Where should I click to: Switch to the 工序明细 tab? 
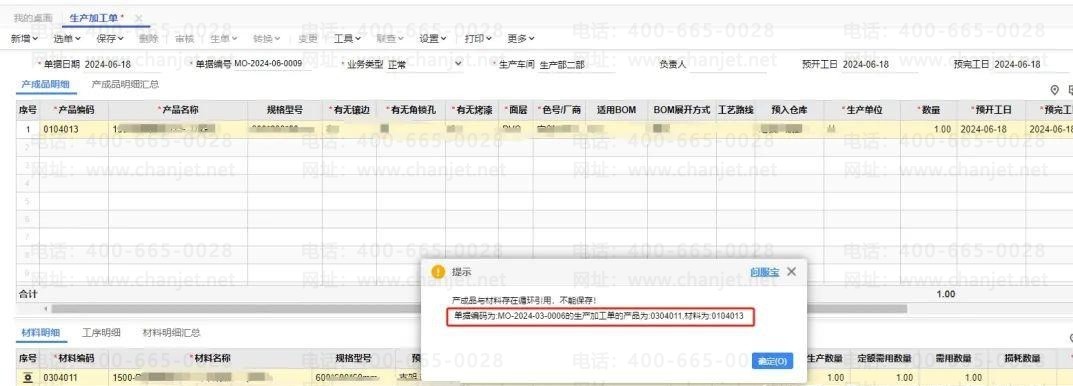point(101,333)
